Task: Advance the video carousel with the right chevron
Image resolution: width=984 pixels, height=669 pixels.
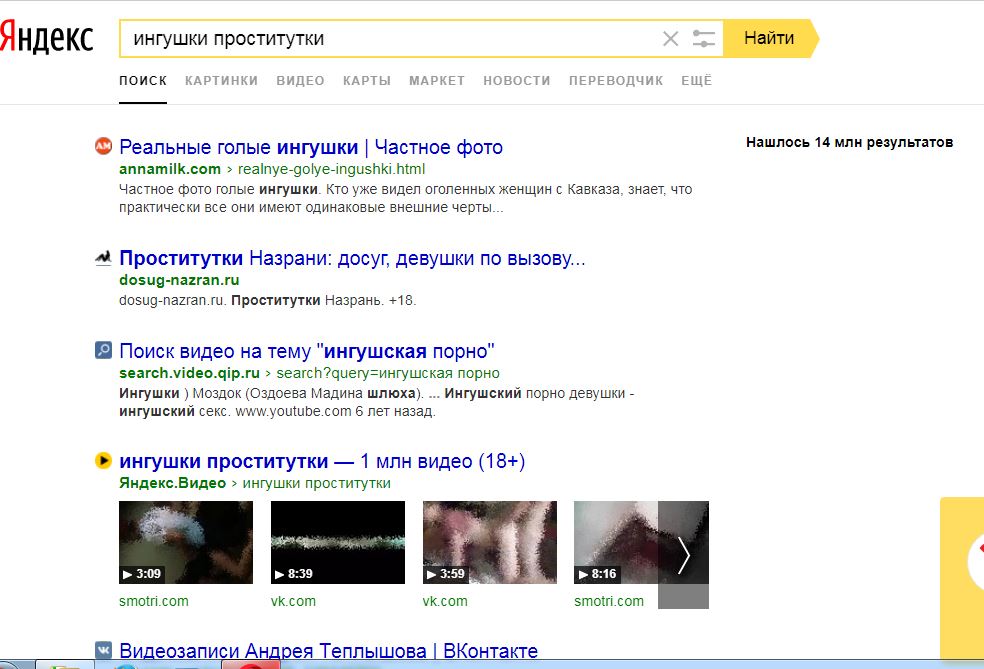Action: [683, 555]
